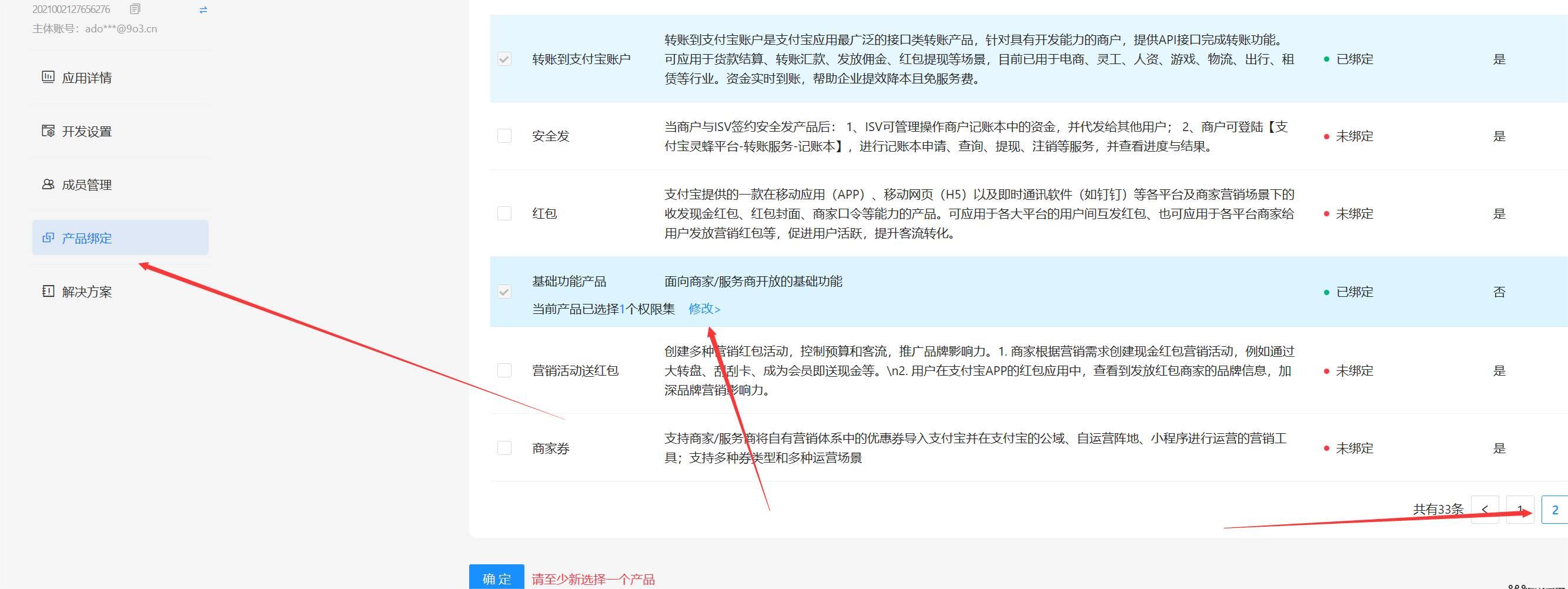Click the 成员管理 people icon

click(48, 184)
